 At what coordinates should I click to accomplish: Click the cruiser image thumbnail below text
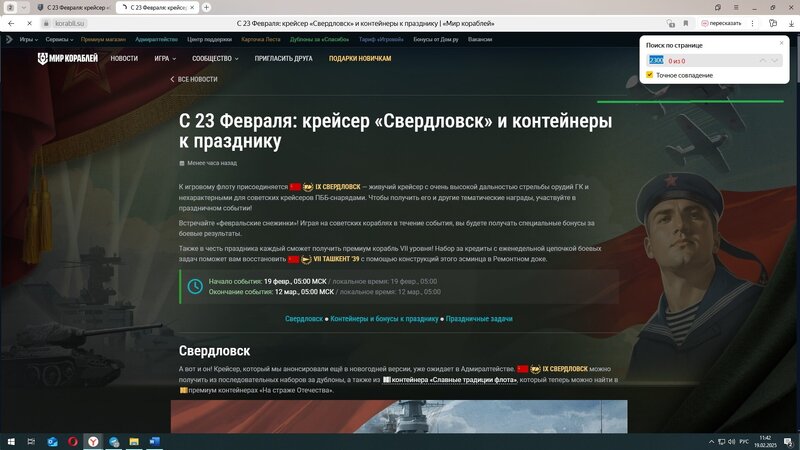pos(399,416)
